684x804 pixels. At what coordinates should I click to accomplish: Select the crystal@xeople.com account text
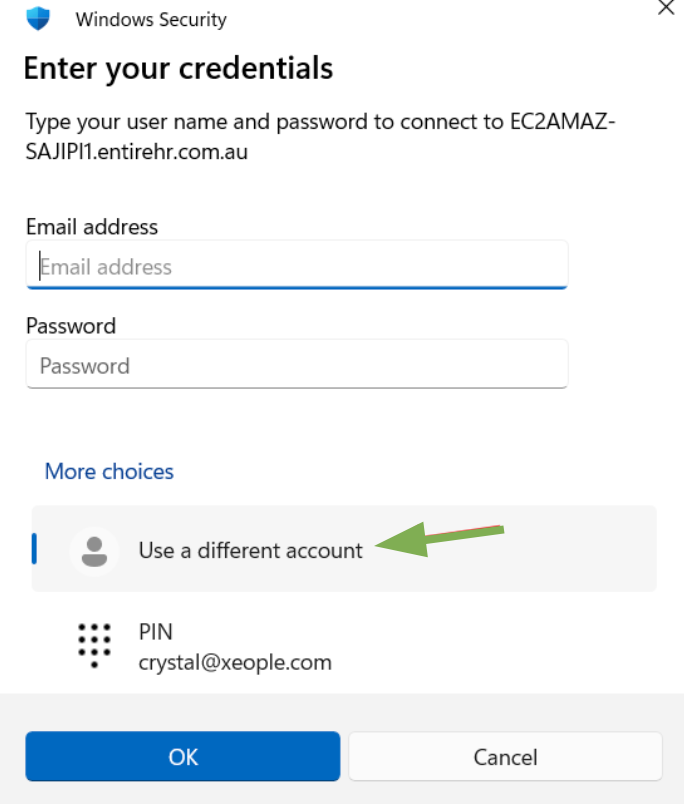coord(235,662)
